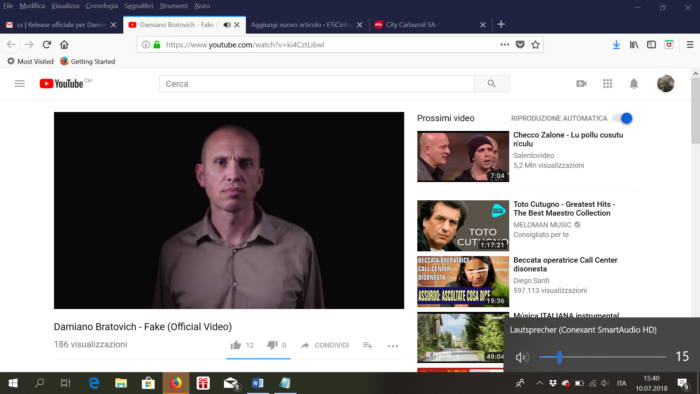Close the City Carburoil SA tab
The image size is (700, 394).
tap(483, 25)
